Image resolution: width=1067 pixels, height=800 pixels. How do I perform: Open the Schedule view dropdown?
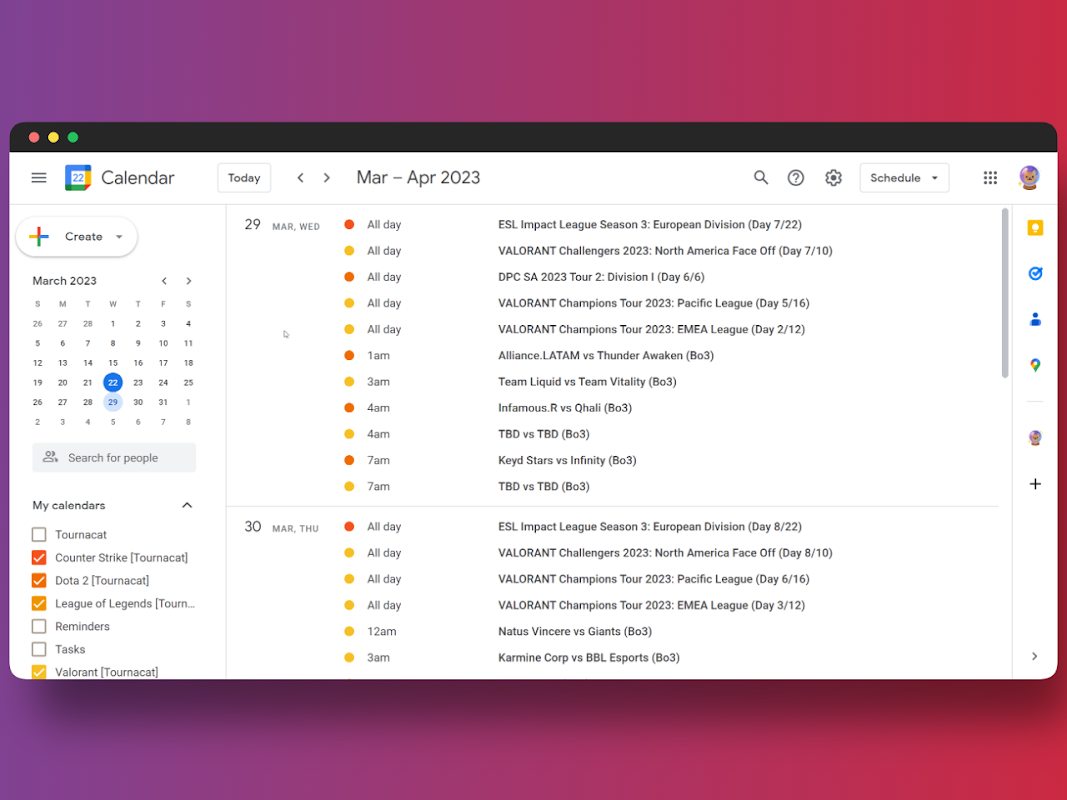coord(904,178)
